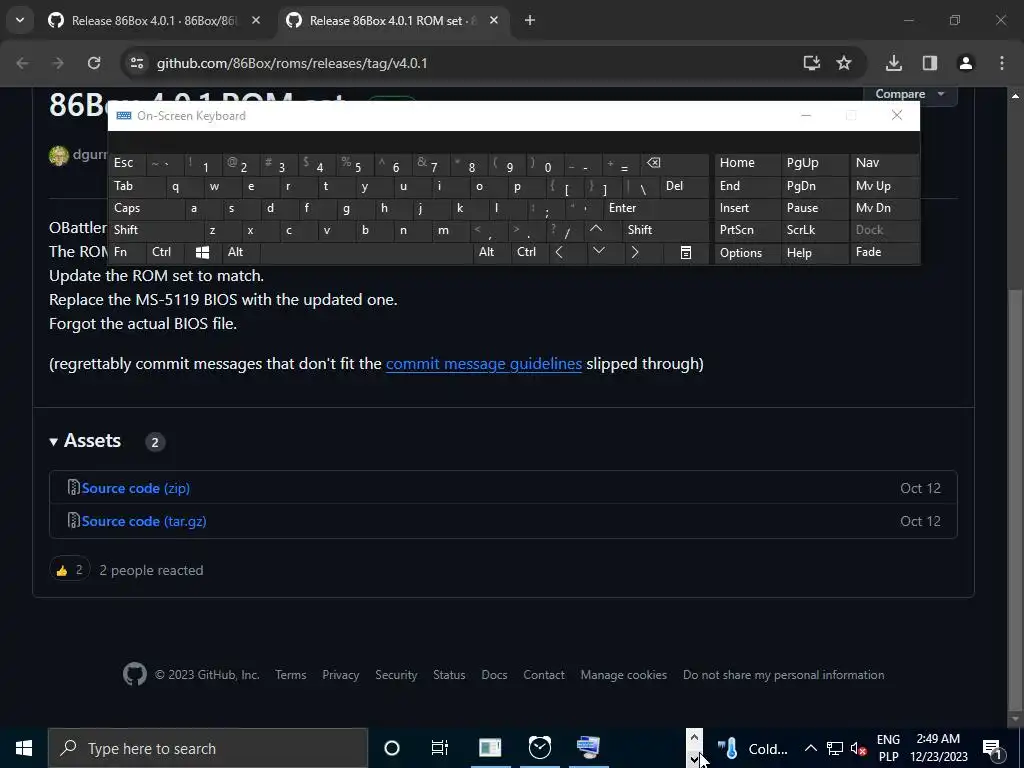Click Enter key on On-Screen Keyboard
Viewport: 1024px width, 768px height.
click(x=656, y=208)
